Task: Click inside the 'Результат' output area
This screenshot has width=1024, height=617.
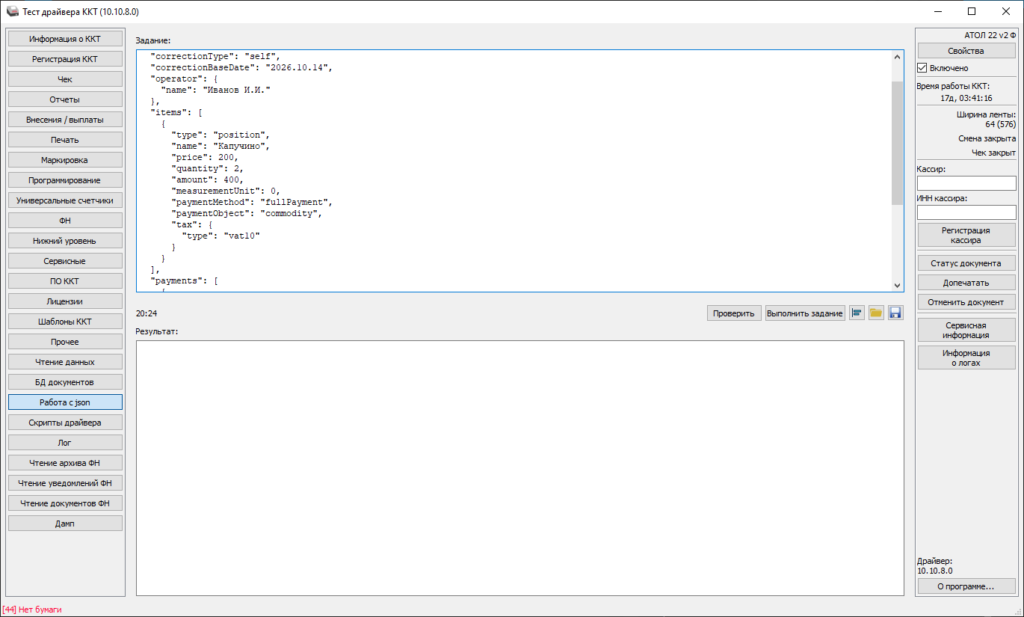Action: (520, 467)
